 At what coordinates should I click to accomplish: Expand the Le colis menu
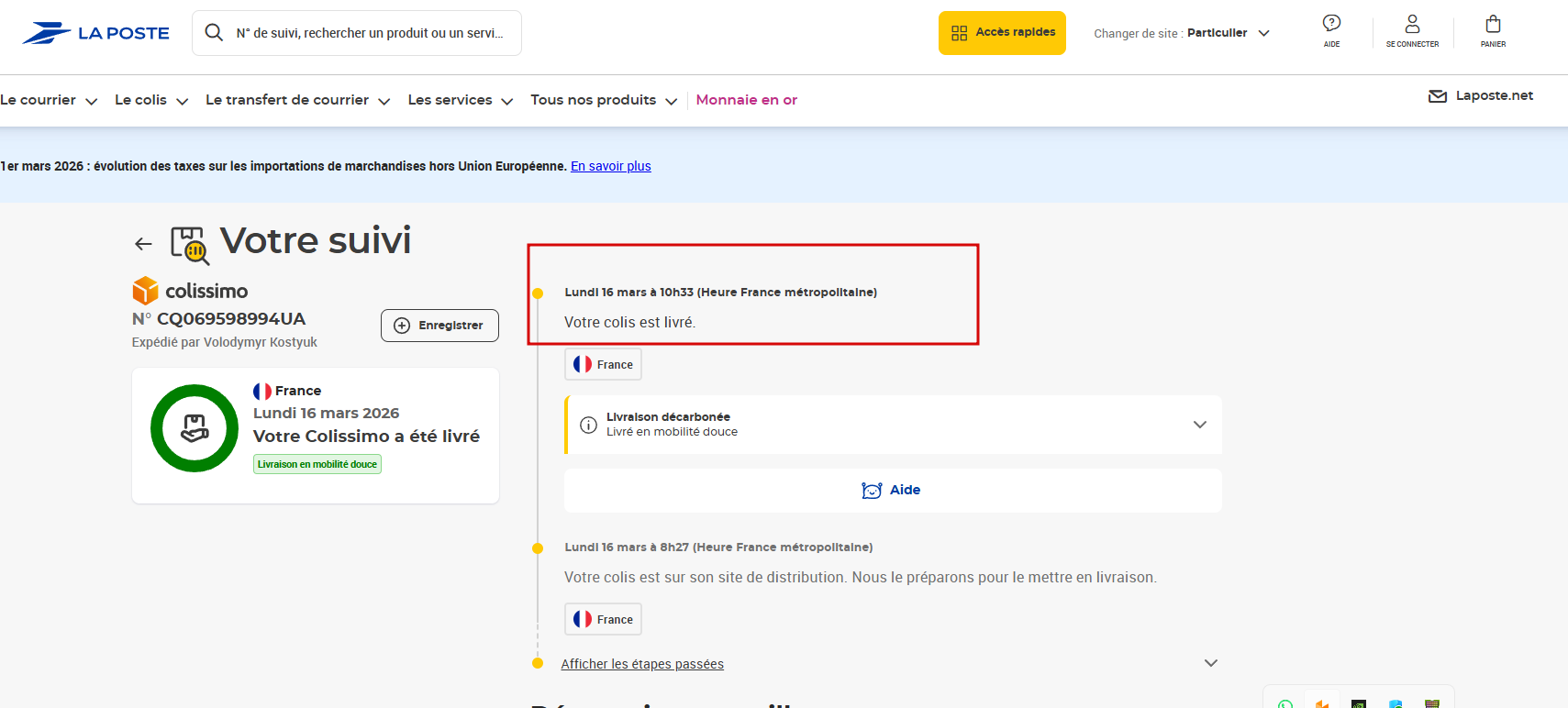[151, 100]
